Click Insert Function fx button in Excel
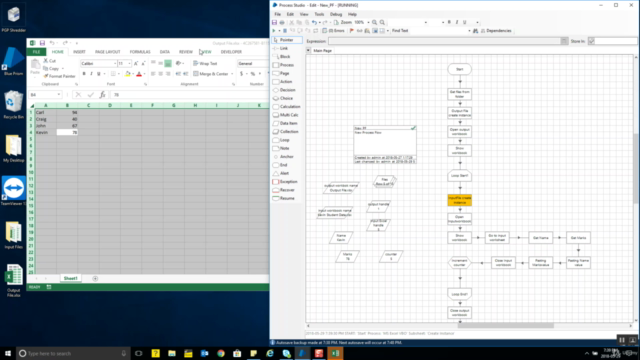Viewport: 640px width, 360px height. click(x=102, y=95)
